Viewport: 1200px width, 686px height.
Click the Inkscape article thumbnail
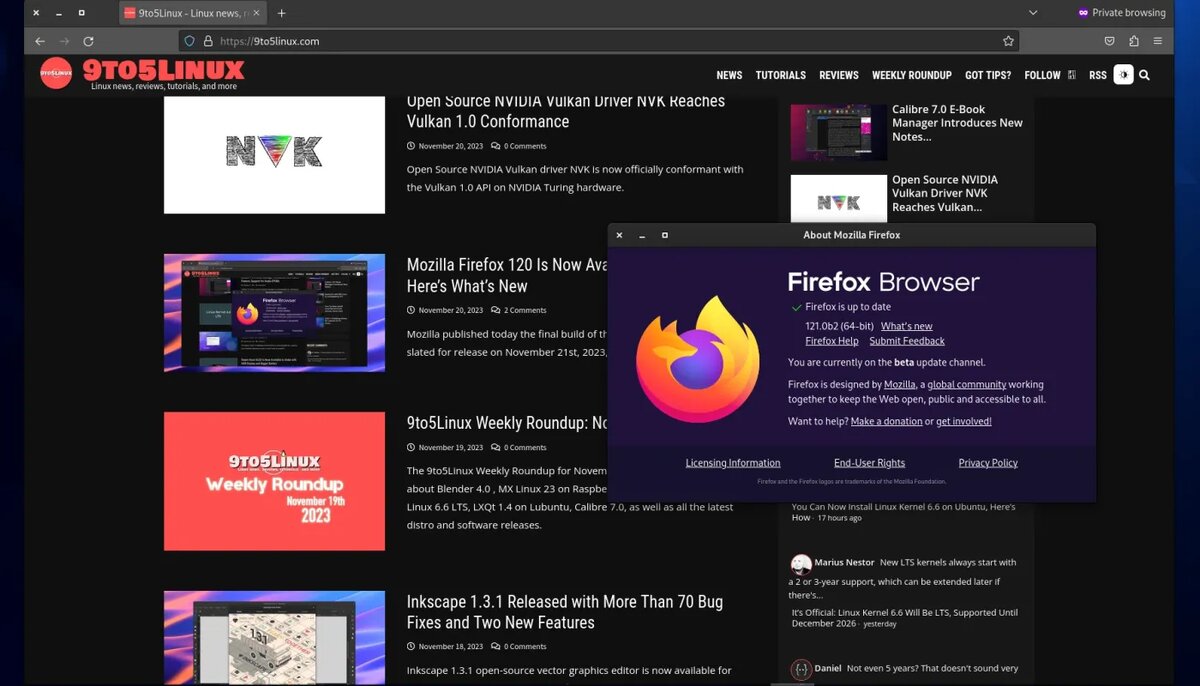pos(274,637)
